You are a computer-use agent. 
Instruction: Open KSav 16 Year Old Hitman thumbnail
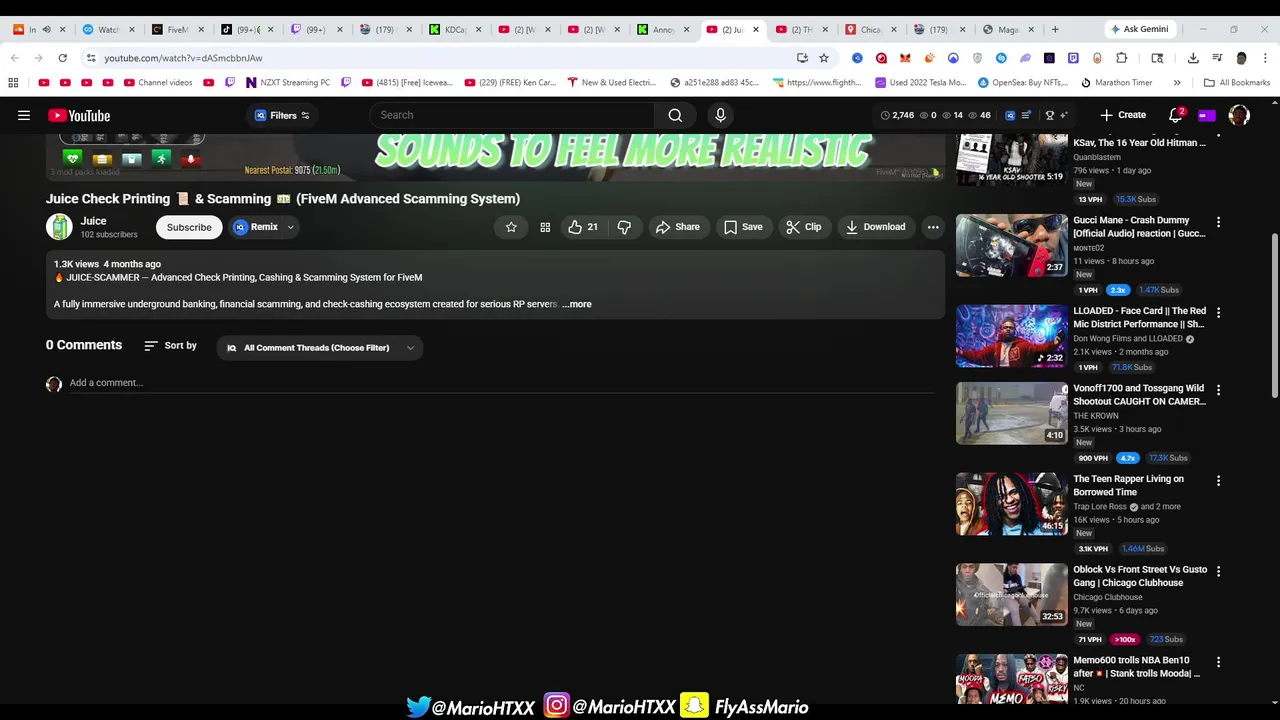pyautogui.click(x=1011, y=160)
